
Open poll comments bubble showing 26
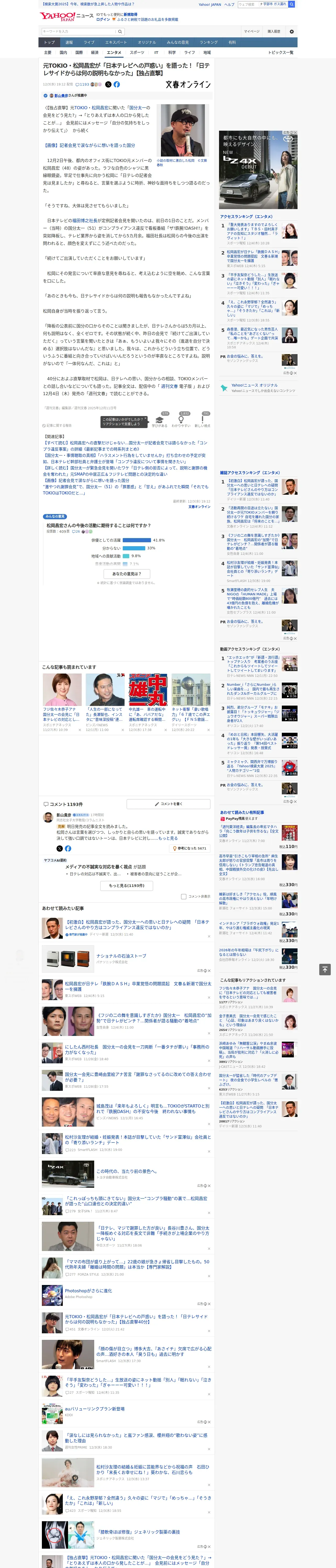[x=76, y=531]
